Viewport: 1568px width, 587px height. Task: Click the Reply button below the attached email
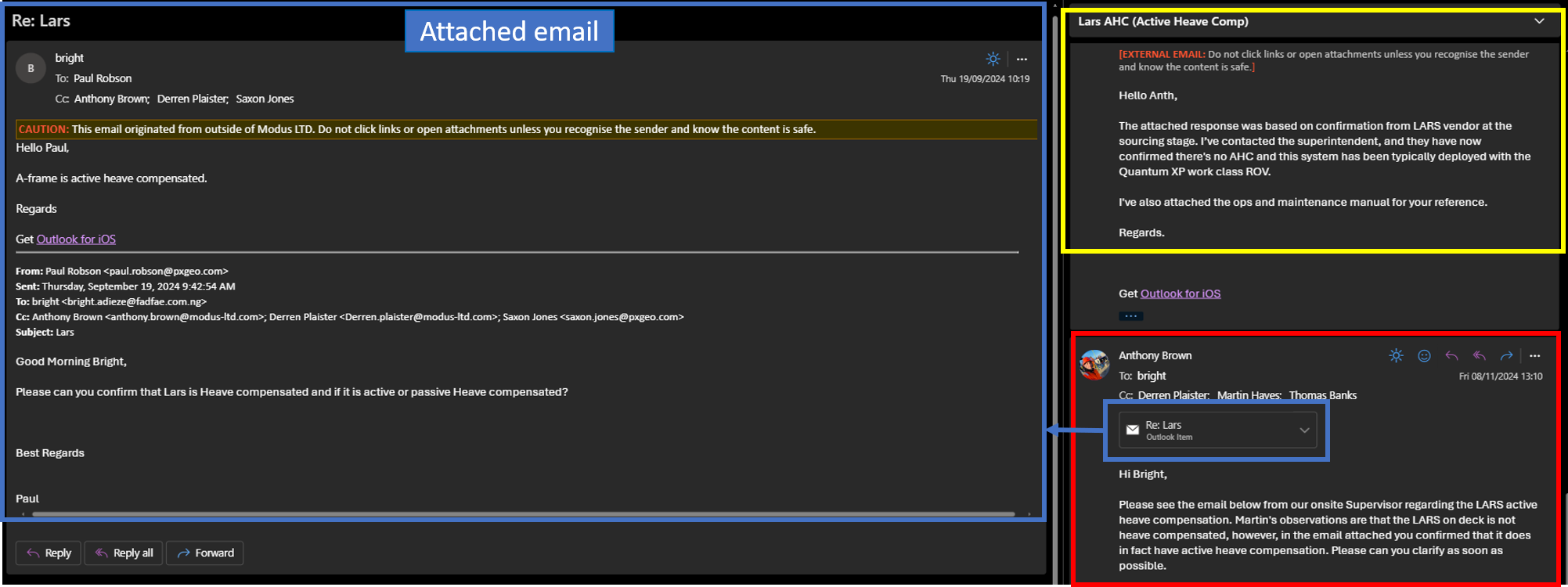coord(49,553)
